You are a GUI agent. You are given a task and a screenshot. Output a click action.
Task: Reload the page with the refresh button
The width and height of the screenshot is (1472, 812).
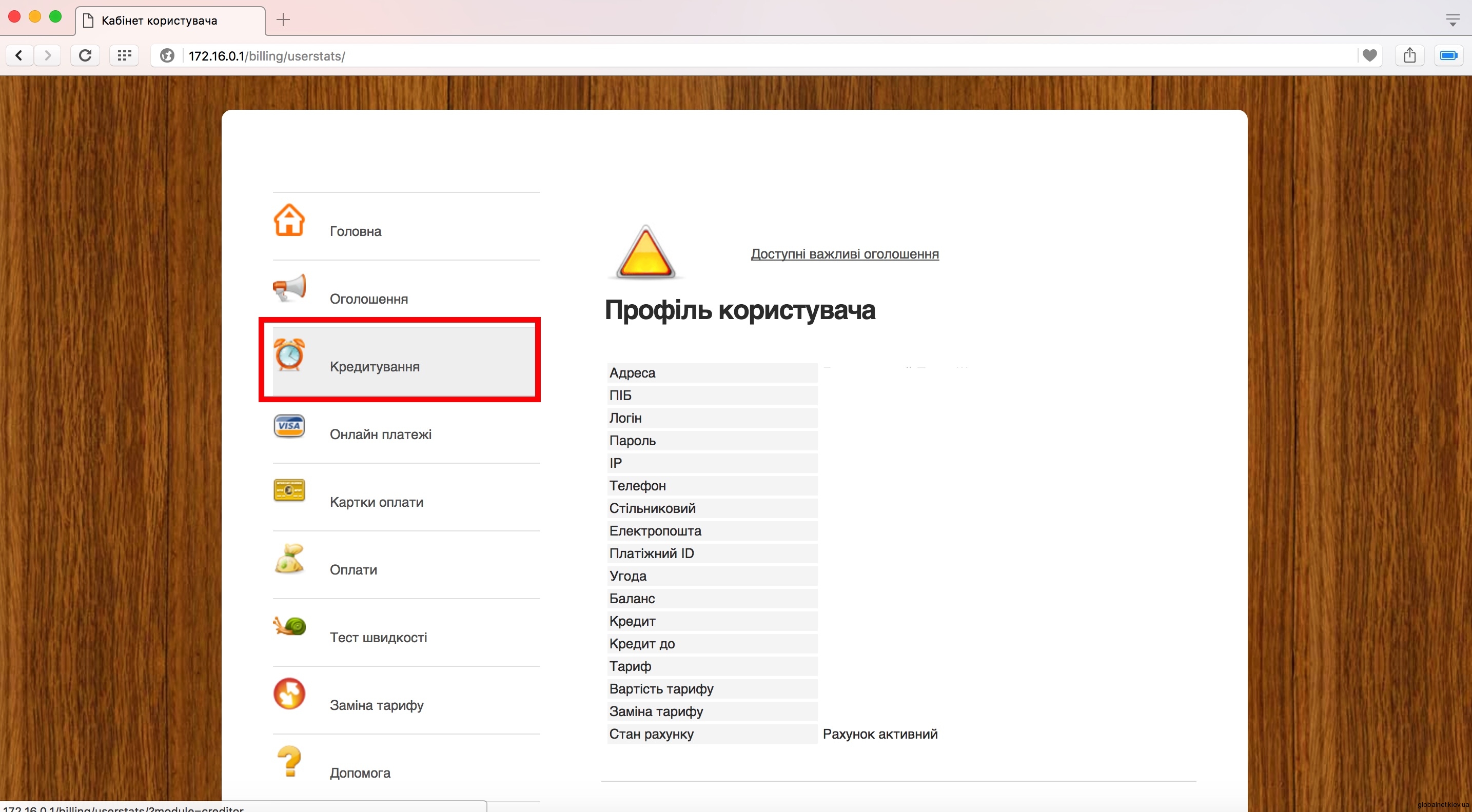tap(85, 55)
